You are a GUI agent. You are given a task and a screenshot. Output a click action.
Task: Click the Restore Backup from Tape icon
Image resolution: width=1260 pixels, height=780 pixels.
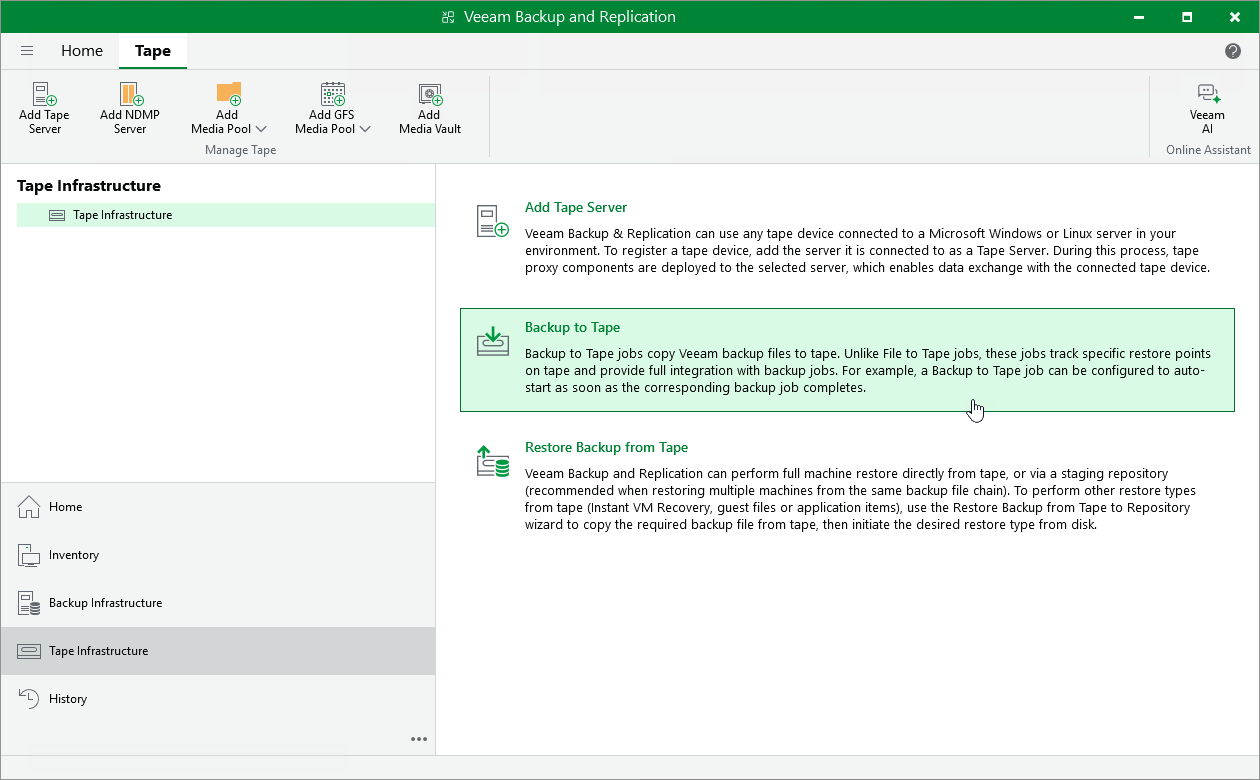(x=493, y=461)
